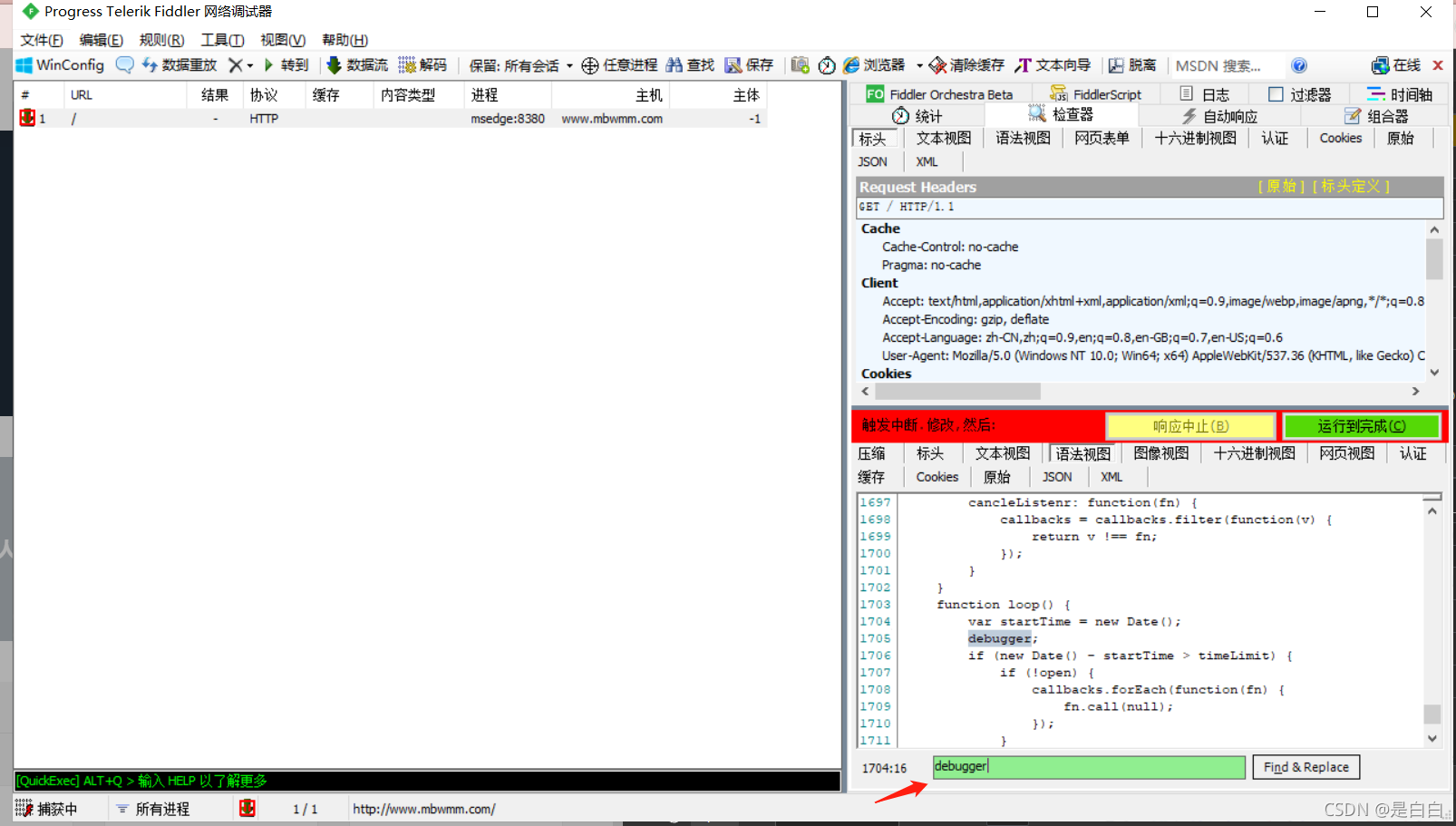Click the 解码 (Decode) toolbar button
The height and width of the screenshot is (826, 1456).
[x=422, y=65]
